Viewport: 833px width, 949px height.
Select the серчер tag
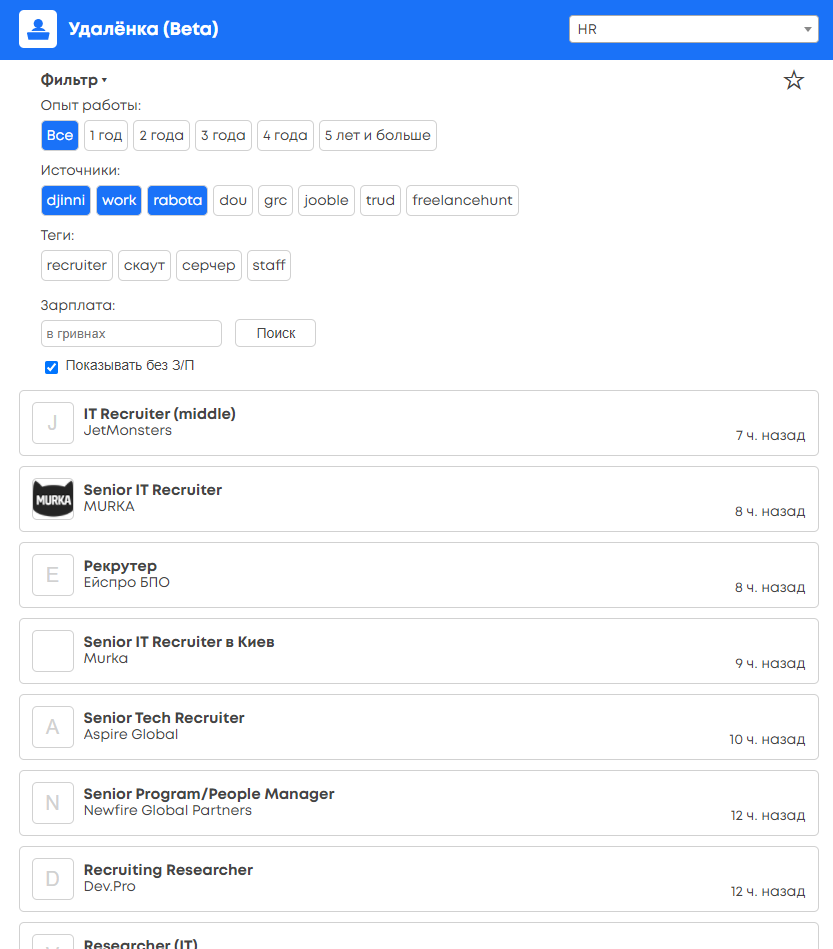click(209, 266)
